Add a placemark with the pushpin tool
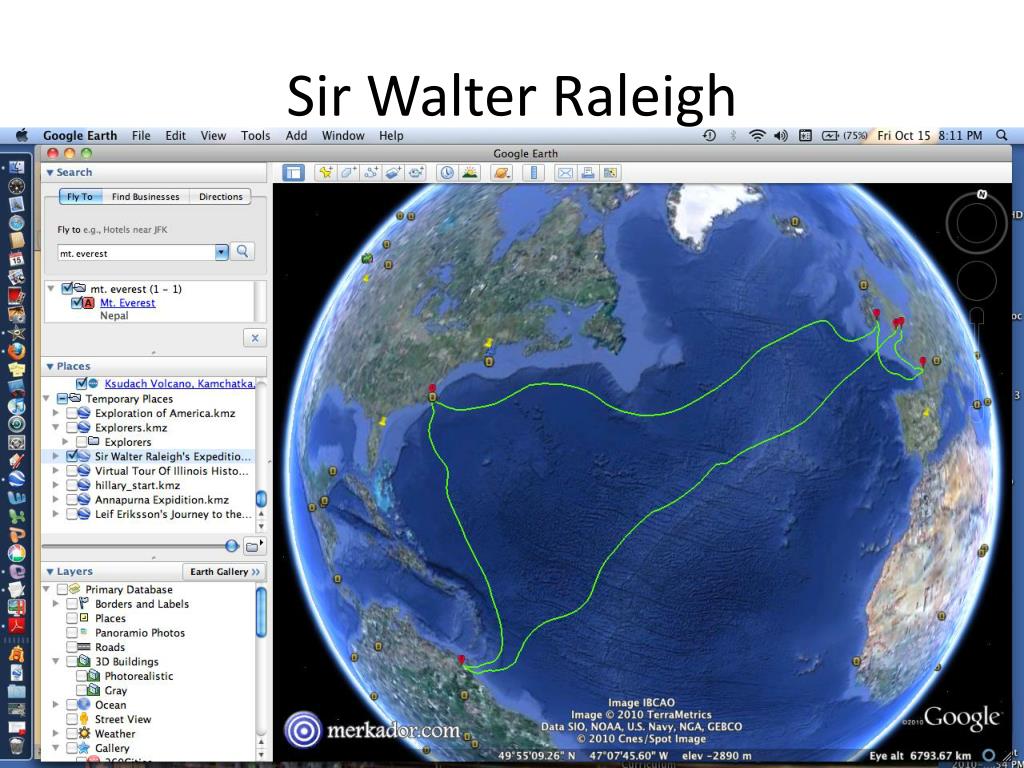Image resolution: width=1024 pixels, height=768 pixels. [x=325, y=172]
